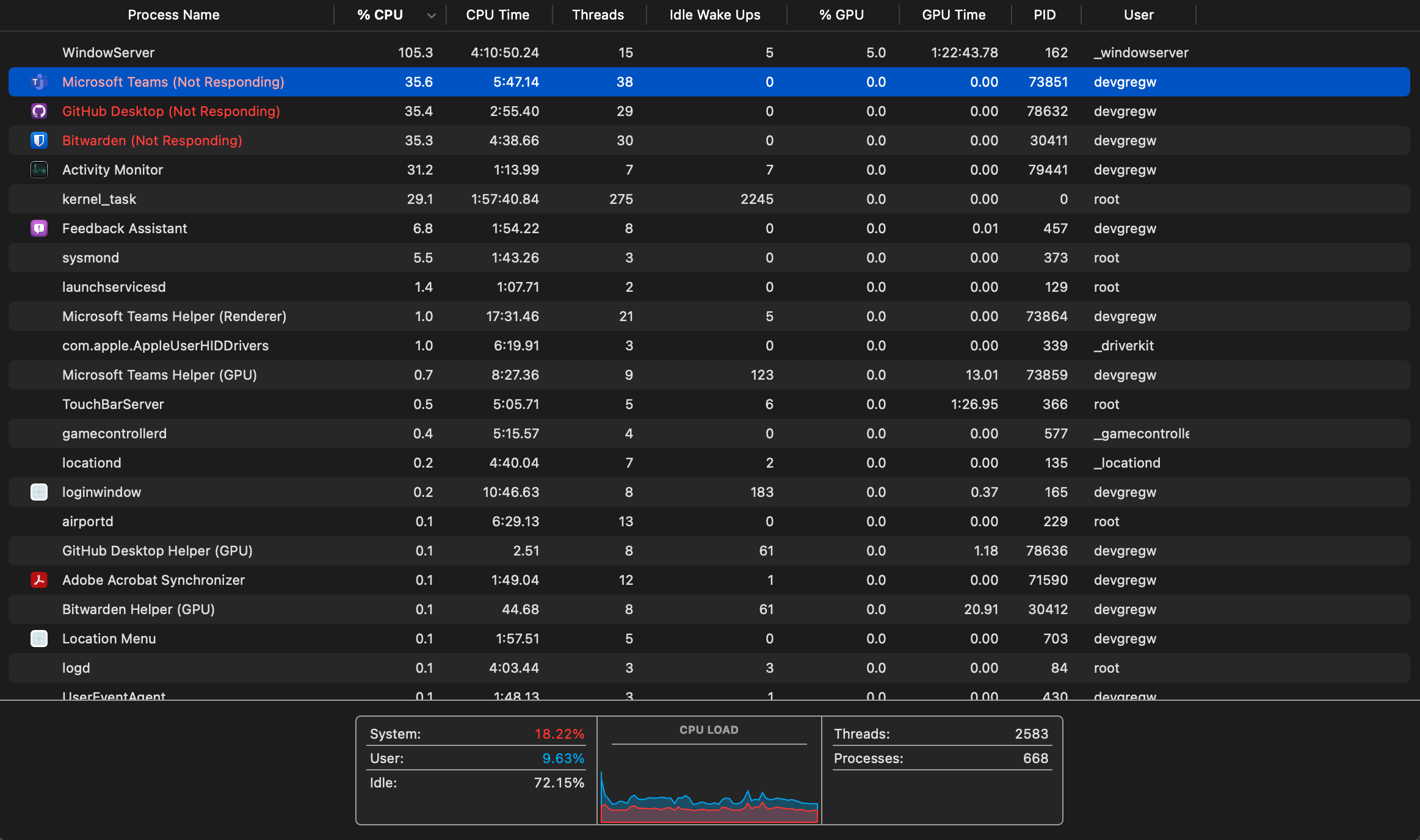The image size is (1420, 840).
Task: Select Microsoft Teams Helper (GPU) row
Action: point(709,375)
